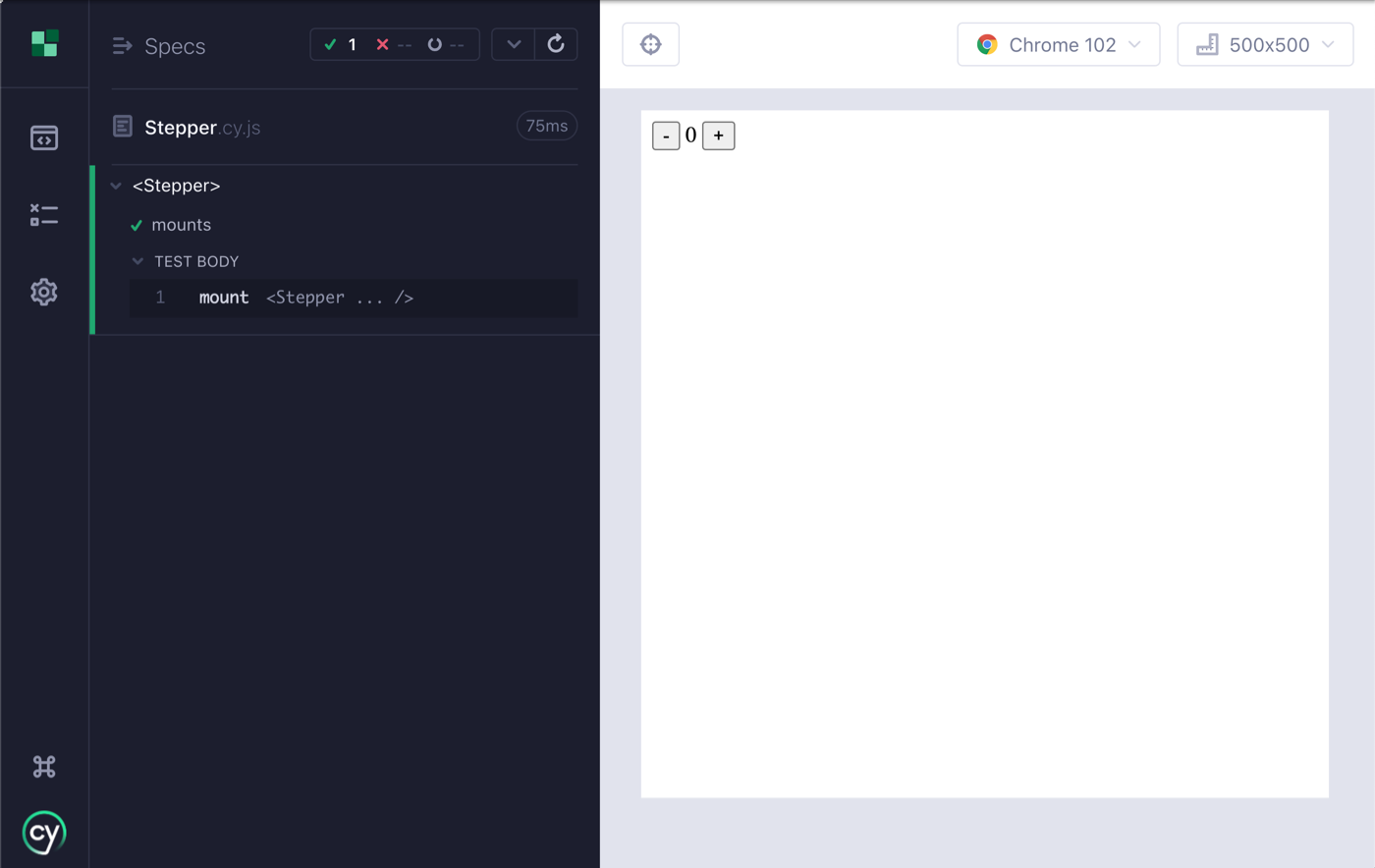Select the passing 'mounts' test
The image size is (1375, 868).
click(181, 225)
